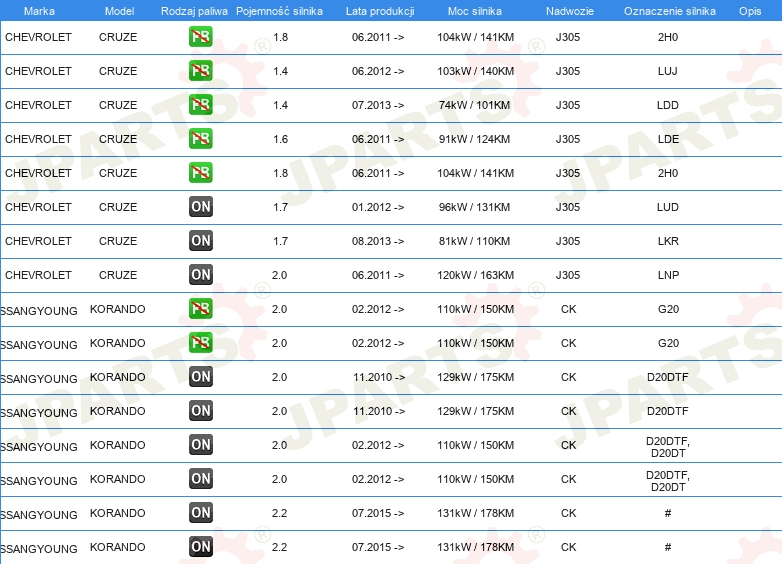Select the ON diesel icon in Cruze LKR row

pos(200,241)
